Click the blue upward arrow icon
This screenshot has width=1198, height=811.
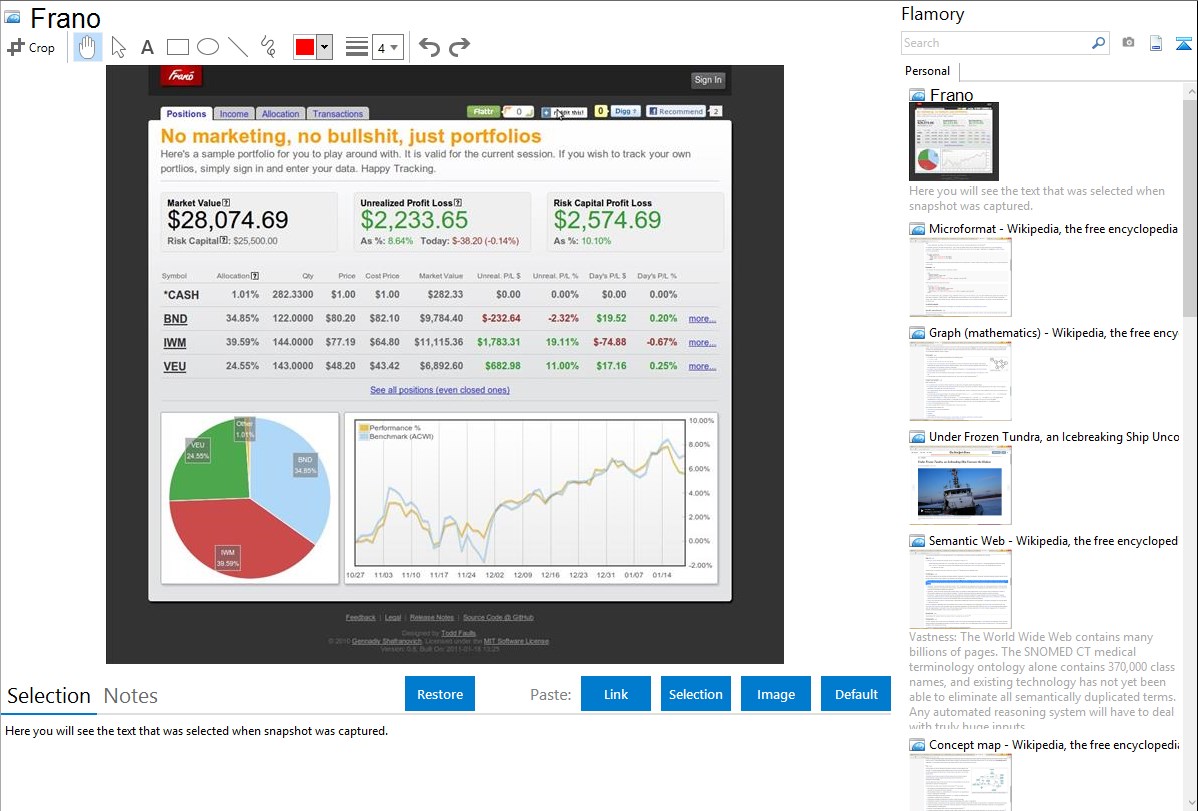point(1183,43)
